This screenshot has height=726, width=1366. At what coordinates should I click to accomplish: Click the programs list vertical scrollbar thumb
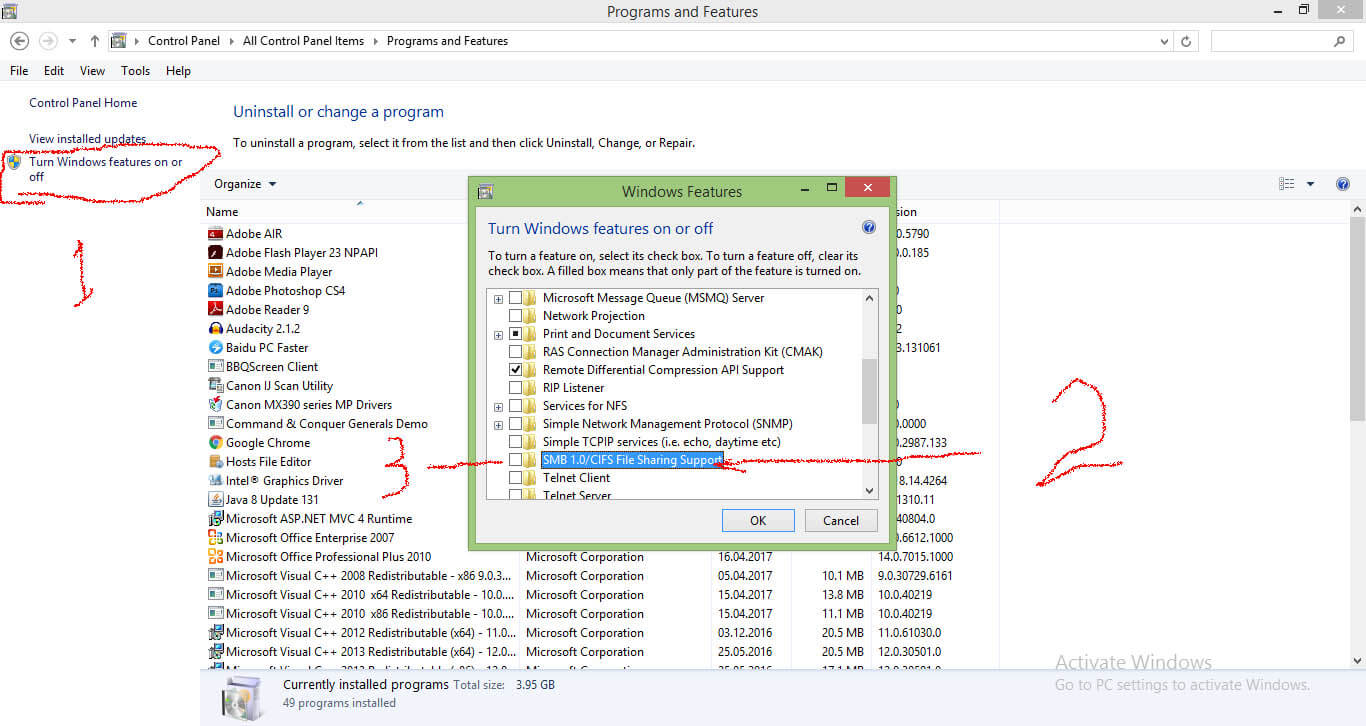1357,317
